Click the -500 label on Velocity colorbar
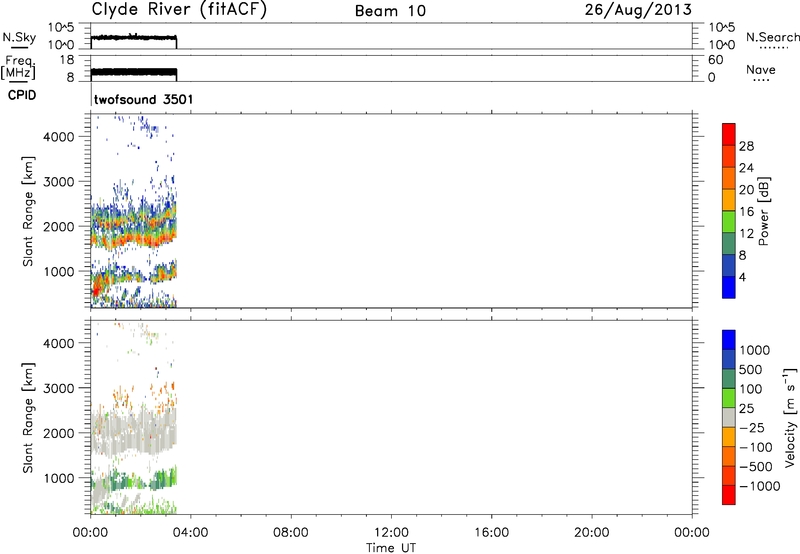Viewport: 800px width, 554px height. coord(756,467)
